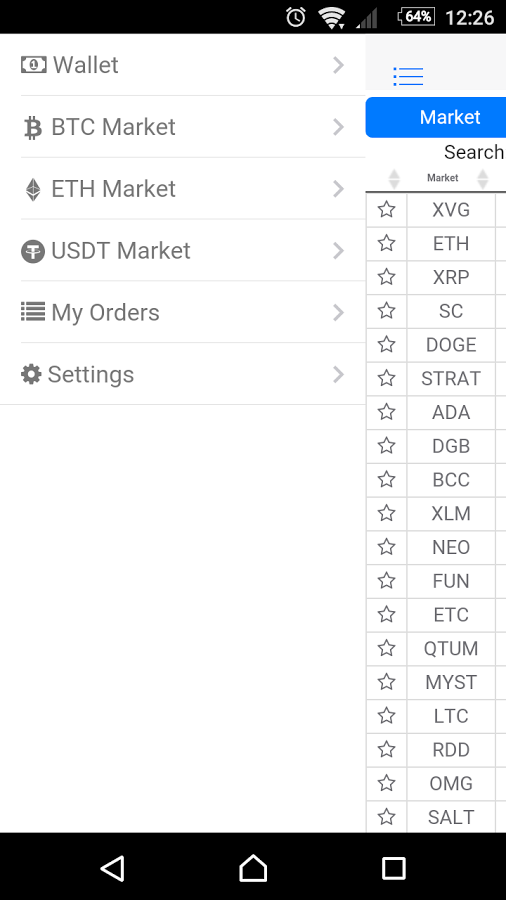Tap the Tether USDT icon
The width and height of the screenshot is (506, 900).
click(x=33, y=251)
